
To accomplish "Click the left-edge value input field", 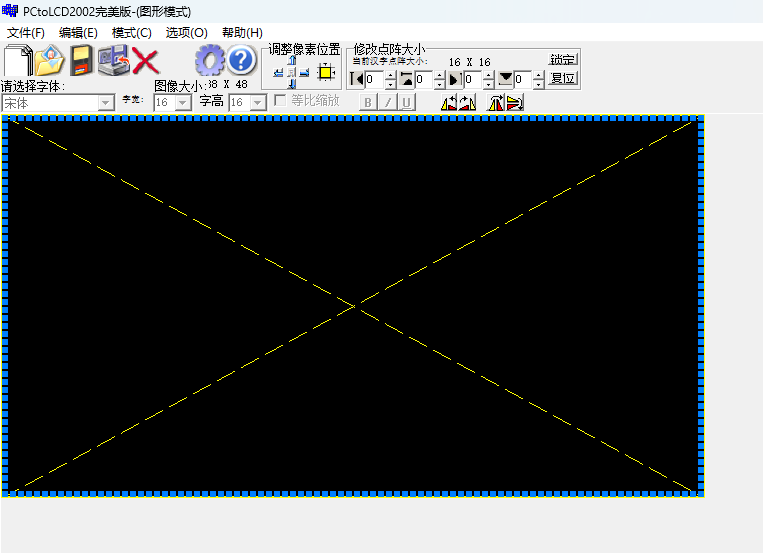I will point(374,79).
